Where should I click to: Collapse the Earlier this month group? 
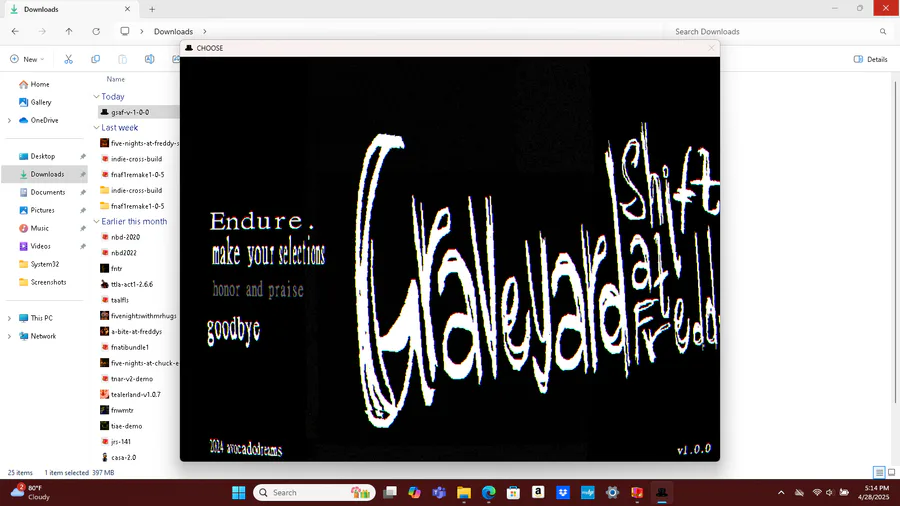point(96,221)
